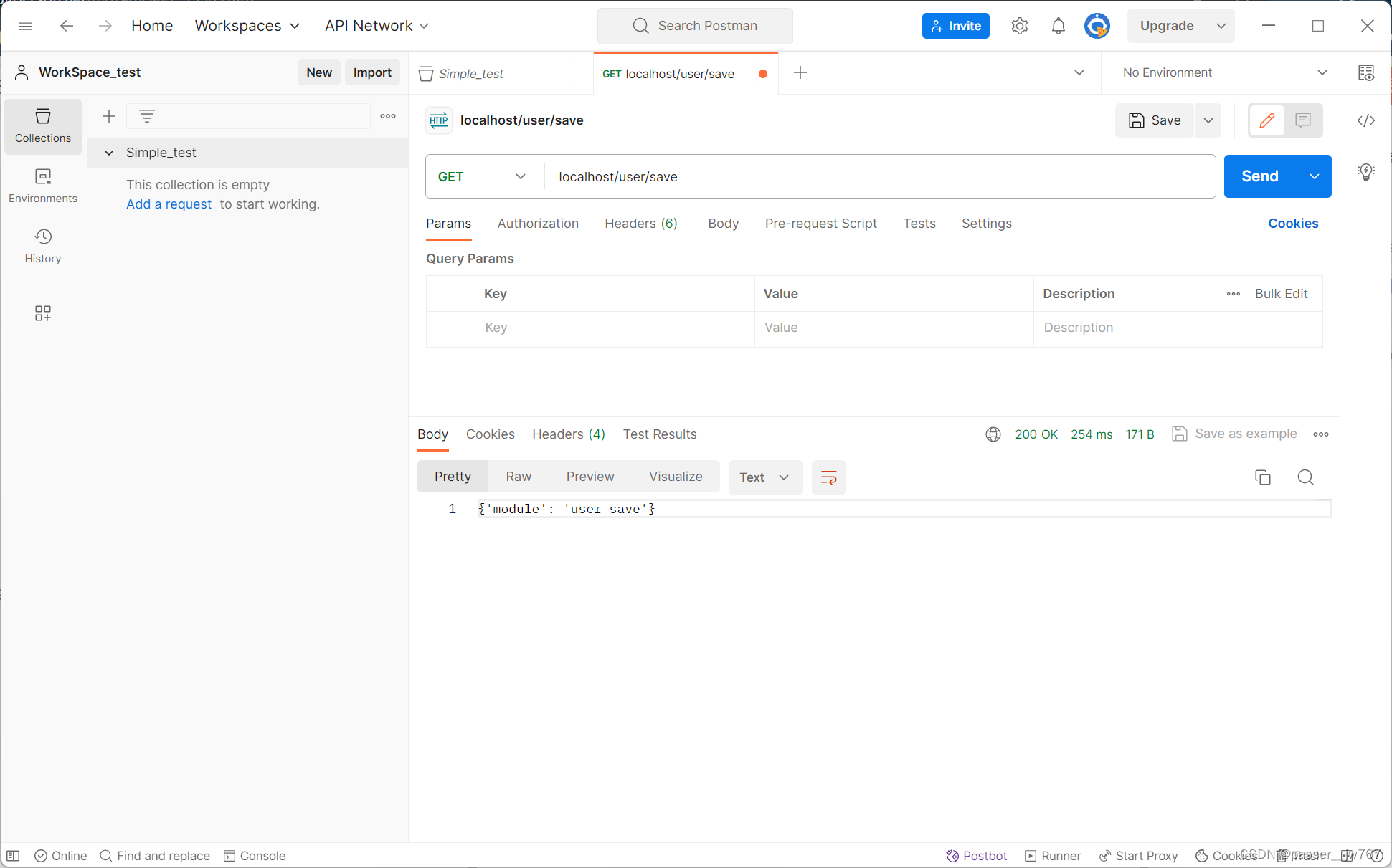Click the settings gear icon

pyautogui.click(x=1019, y=25)
